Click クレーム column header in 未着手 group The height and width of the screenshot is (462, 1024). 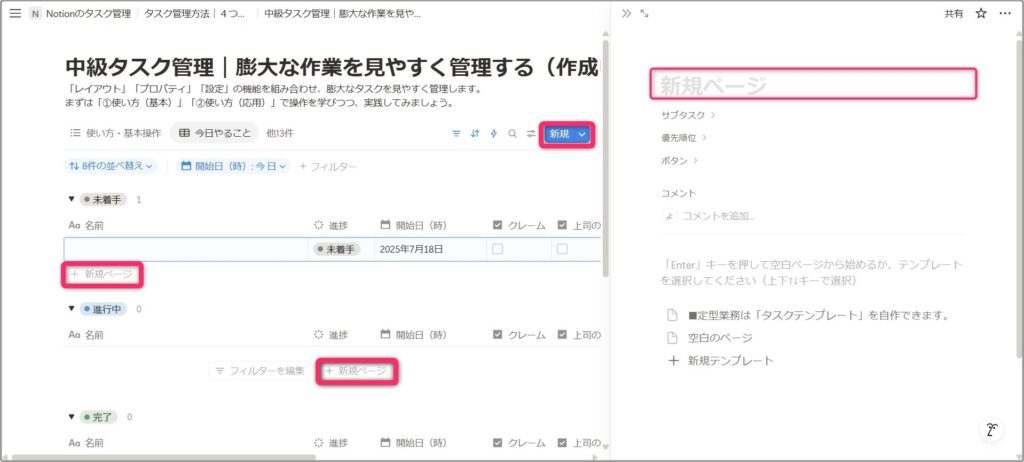click(x=519, y=225)
